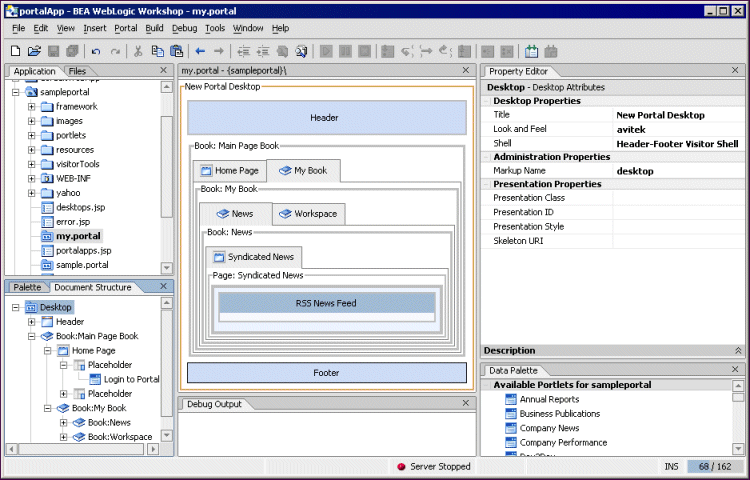Open the Debug menu

click(185, 28)
